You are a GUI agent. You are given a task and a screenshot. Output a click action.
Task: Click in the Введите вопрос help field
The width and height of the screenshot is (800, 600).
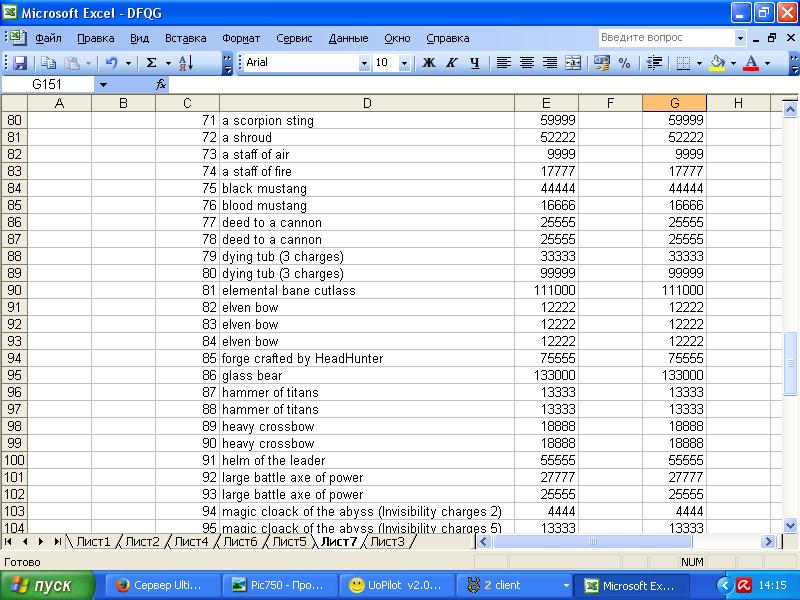point(666,37)
